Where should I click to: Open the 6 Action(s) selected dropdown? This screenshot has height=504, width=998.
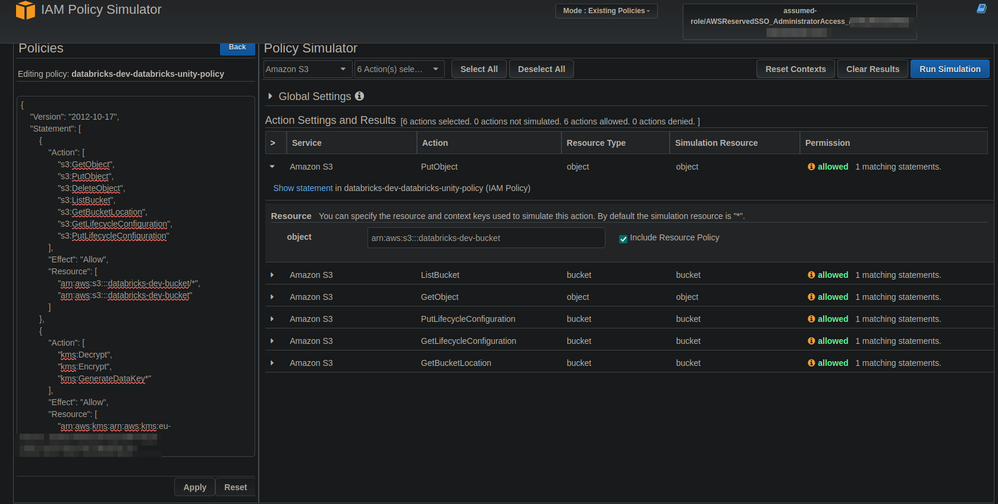pos(399,69)
